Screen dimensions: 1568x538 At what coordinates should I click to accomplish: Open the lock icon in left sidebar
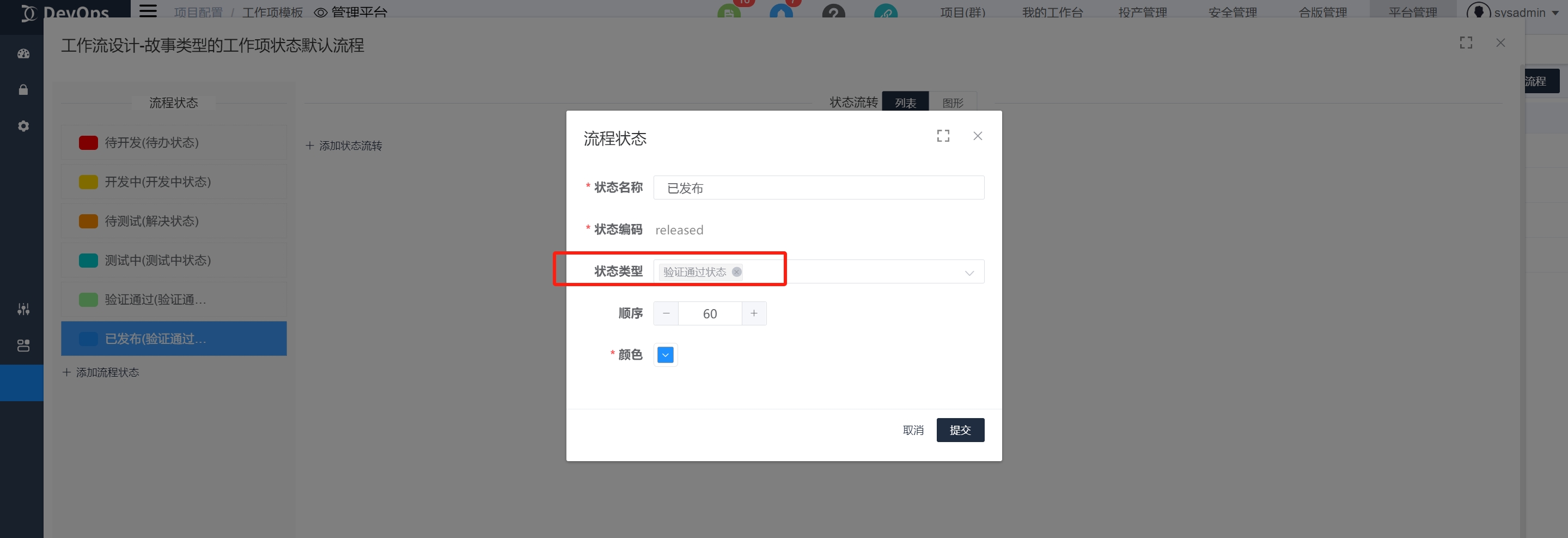point(23,90)
